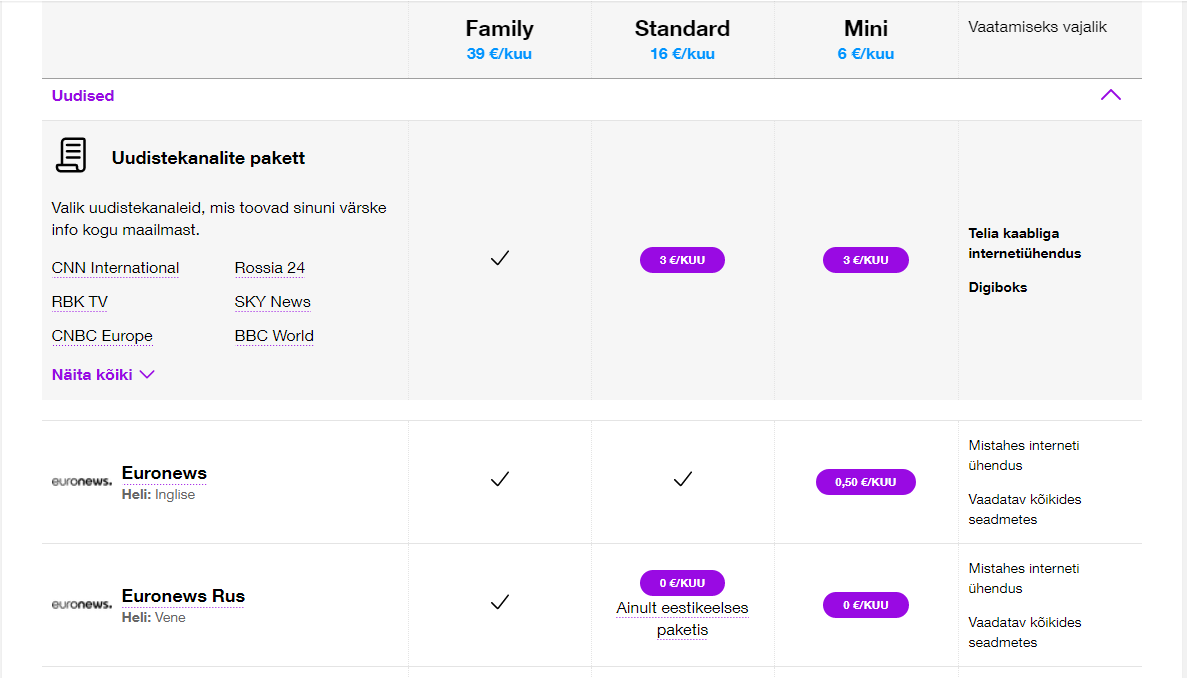
Task: Open the SKY News channel link
Action: (x=273, y=302)
